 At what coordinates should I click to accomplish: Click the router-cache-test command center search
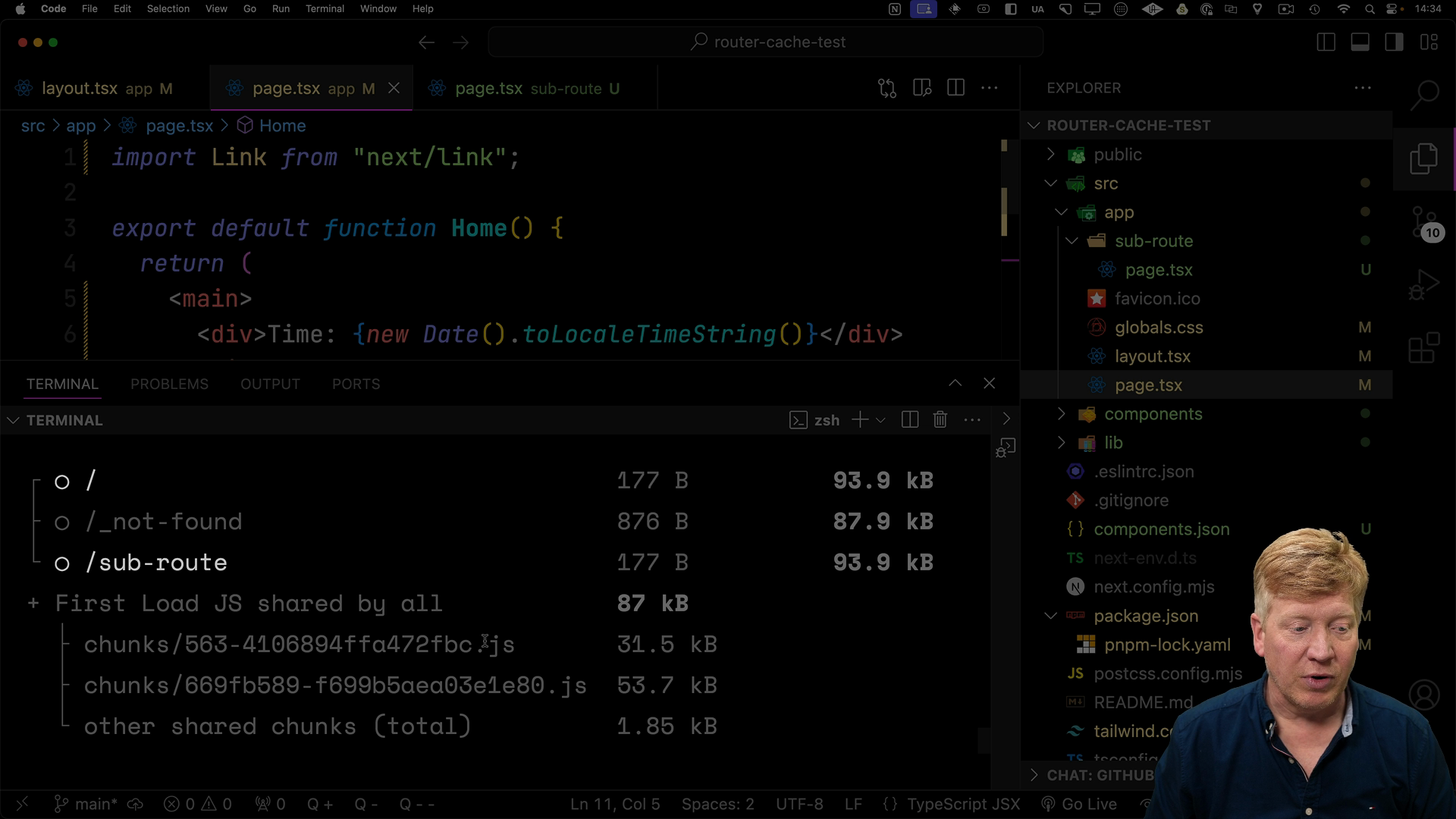766,42
